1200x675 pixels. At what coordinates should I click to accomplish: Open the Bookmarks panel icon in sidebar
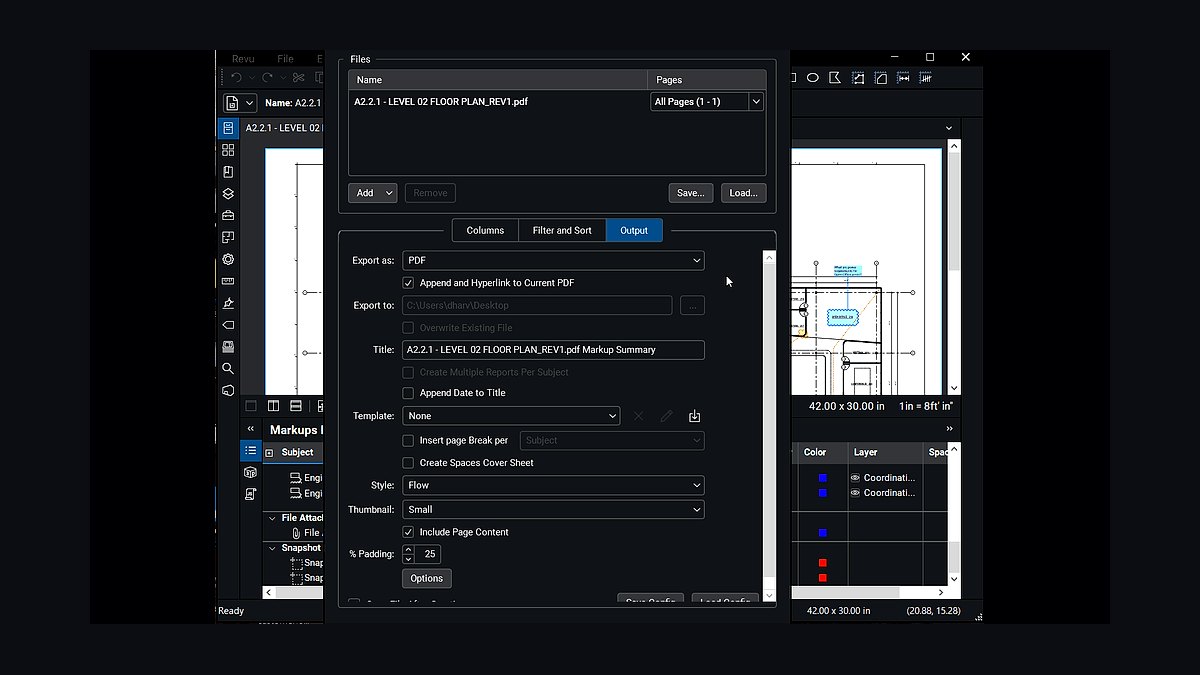228,172
